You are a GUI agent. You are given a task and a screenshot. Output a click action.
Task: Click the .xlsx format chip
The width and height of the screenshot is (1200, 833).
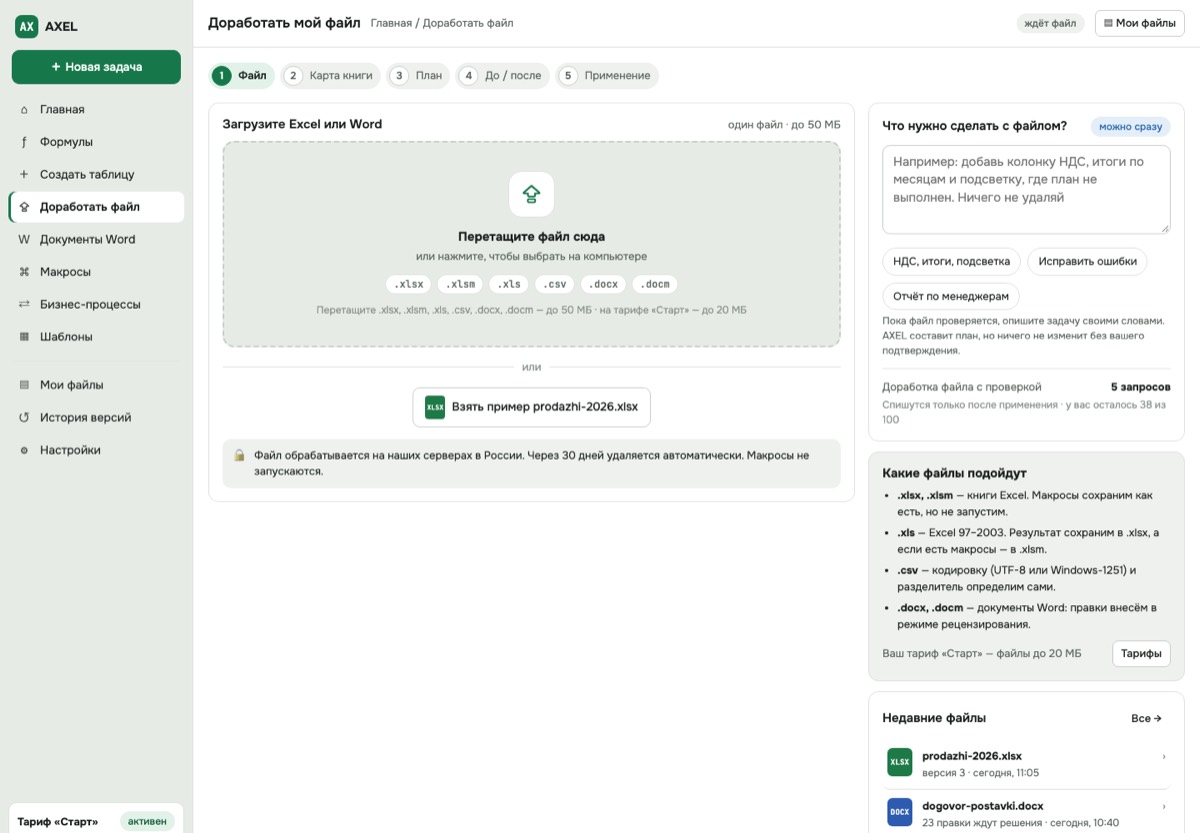pyautogui.click(x=409, y=284)
